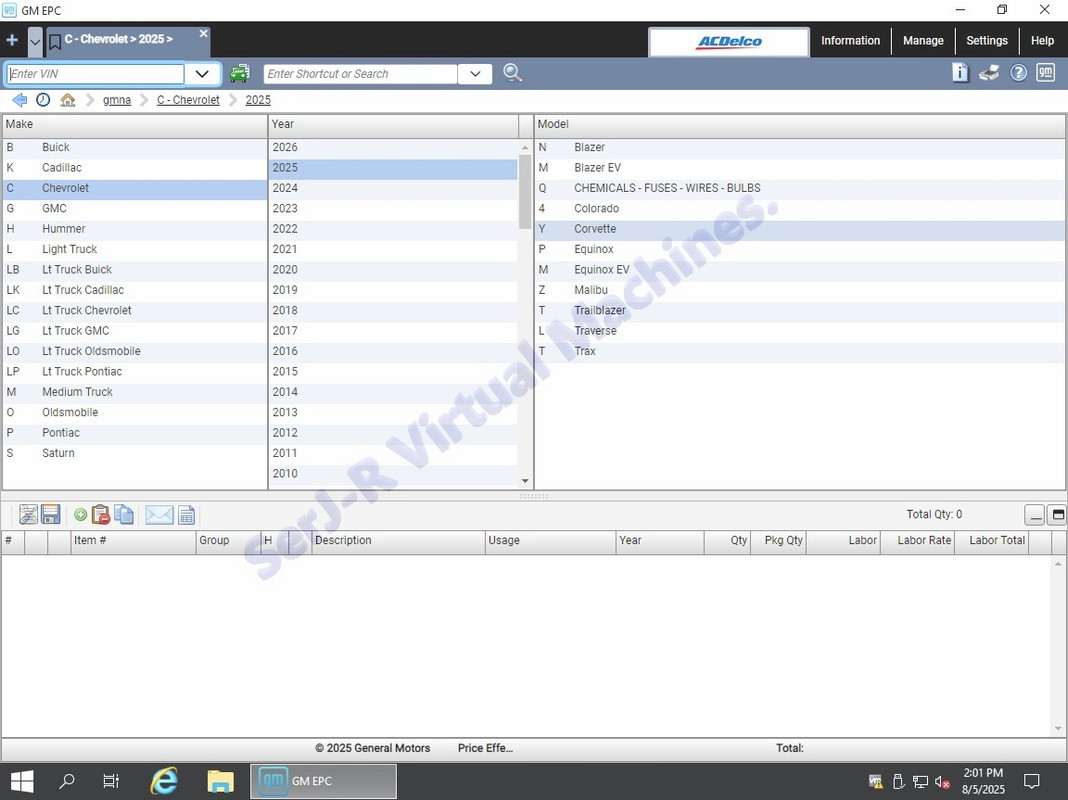Minimize the parts list panel
The height and width of the screenshot is (800, 1068).
point(1035,515)
